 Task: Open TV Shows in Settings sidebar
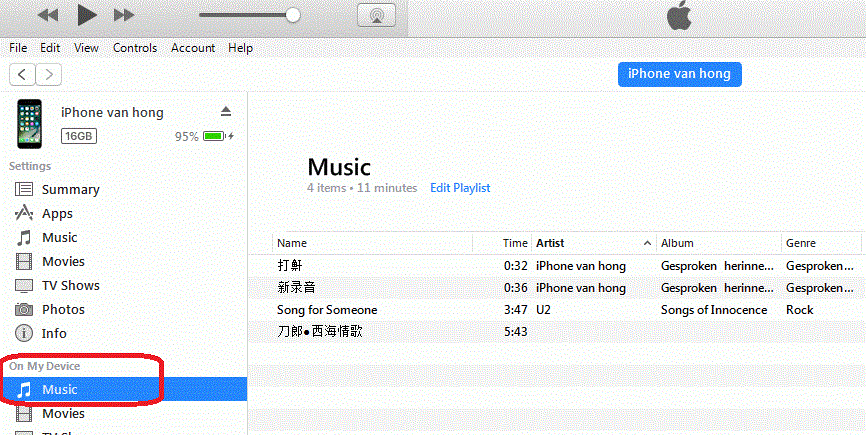pos(71,285)
